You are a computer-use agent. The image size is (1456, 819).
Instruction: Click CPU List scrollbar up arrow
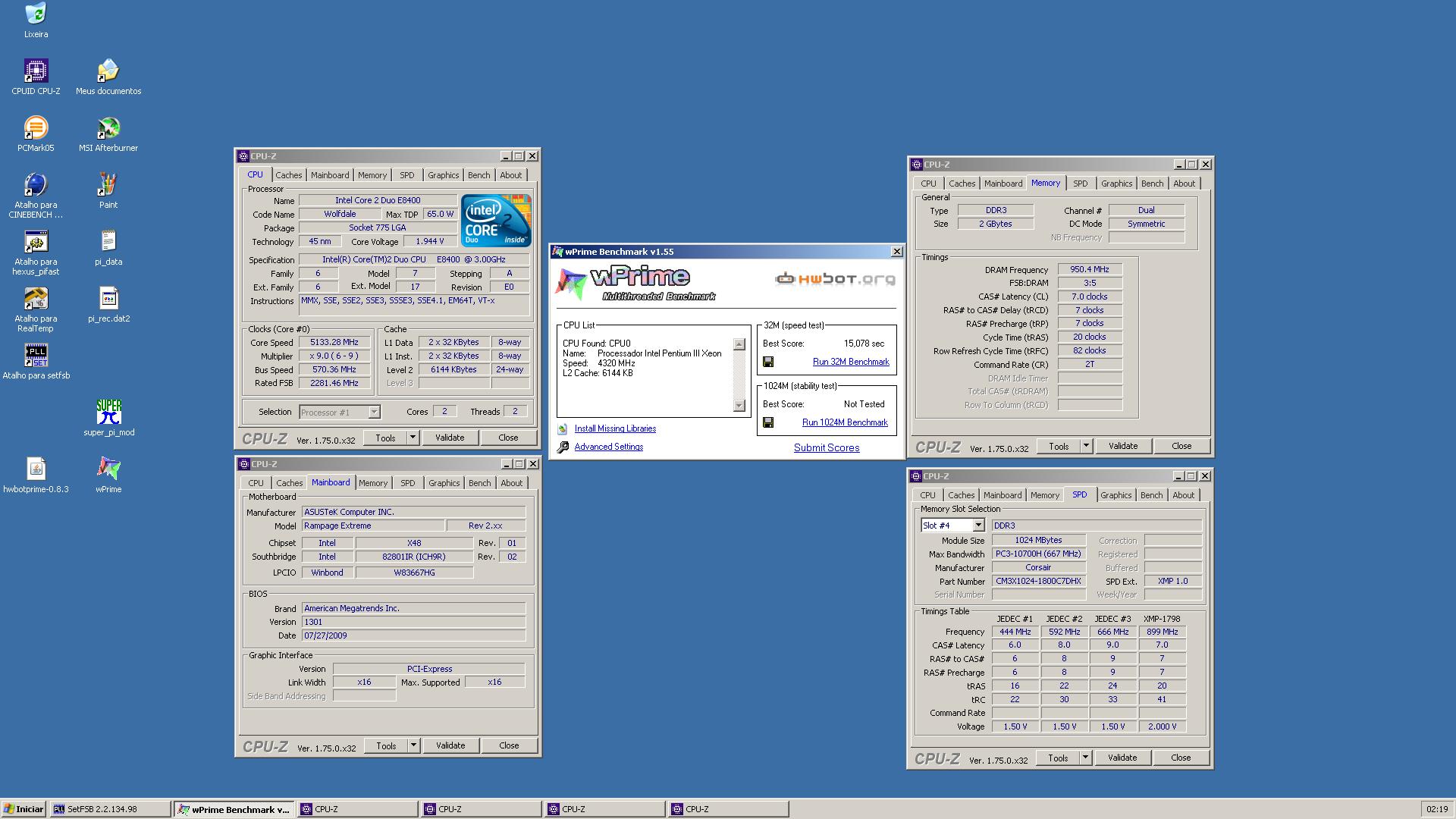pyautogui.click(x=739, y=344)
